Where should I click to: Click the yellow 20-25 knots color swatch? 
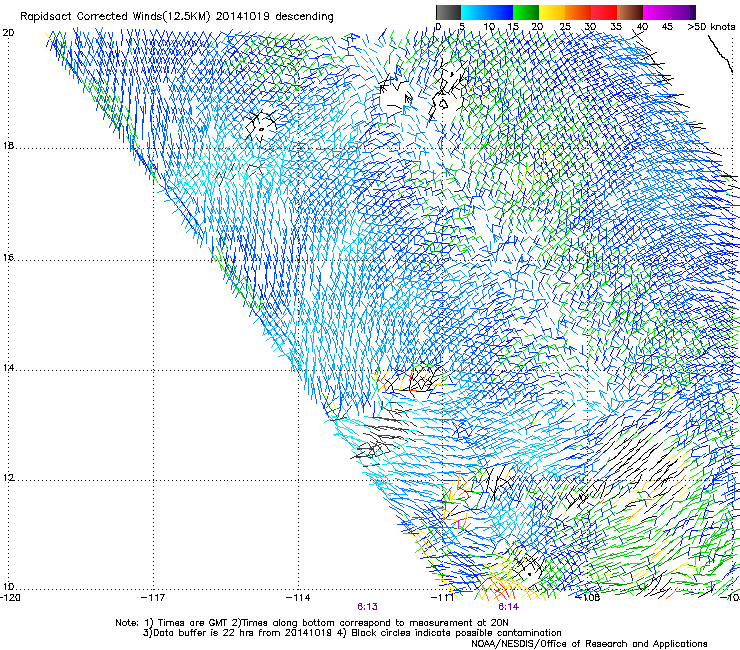coord(552,12)
